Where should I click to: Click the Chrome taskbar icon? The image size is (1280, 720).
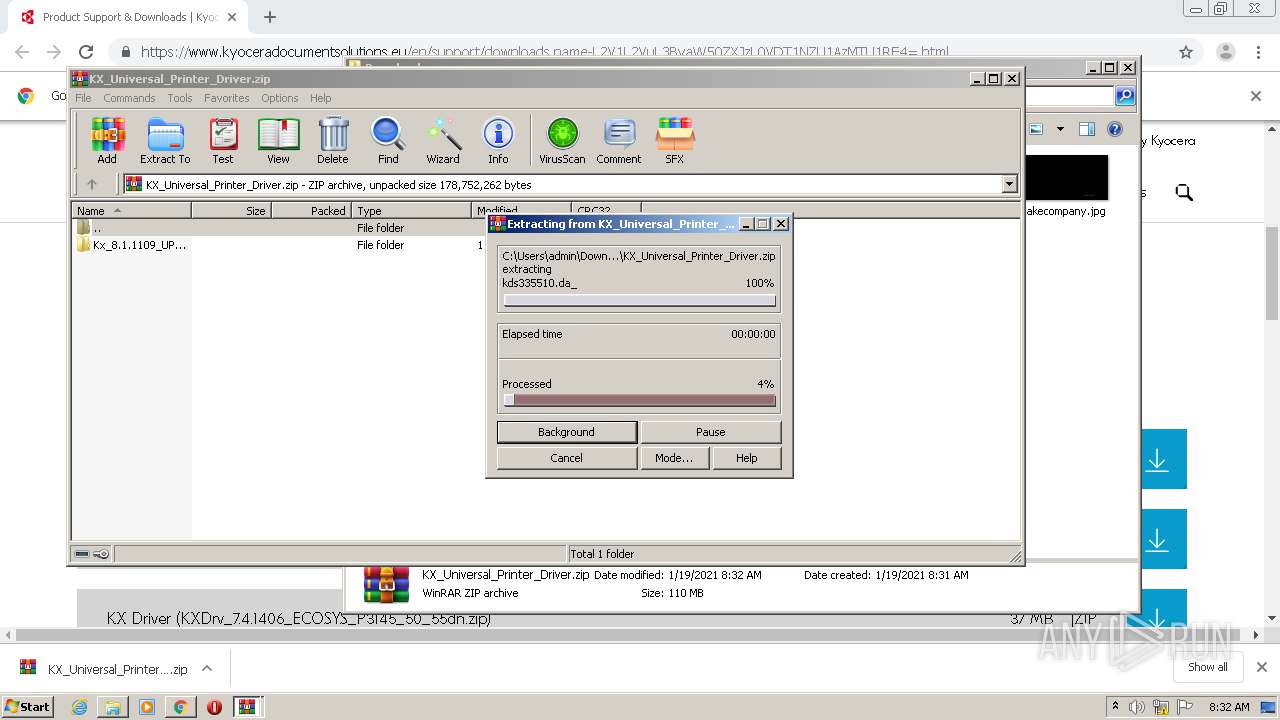(180, 707)
